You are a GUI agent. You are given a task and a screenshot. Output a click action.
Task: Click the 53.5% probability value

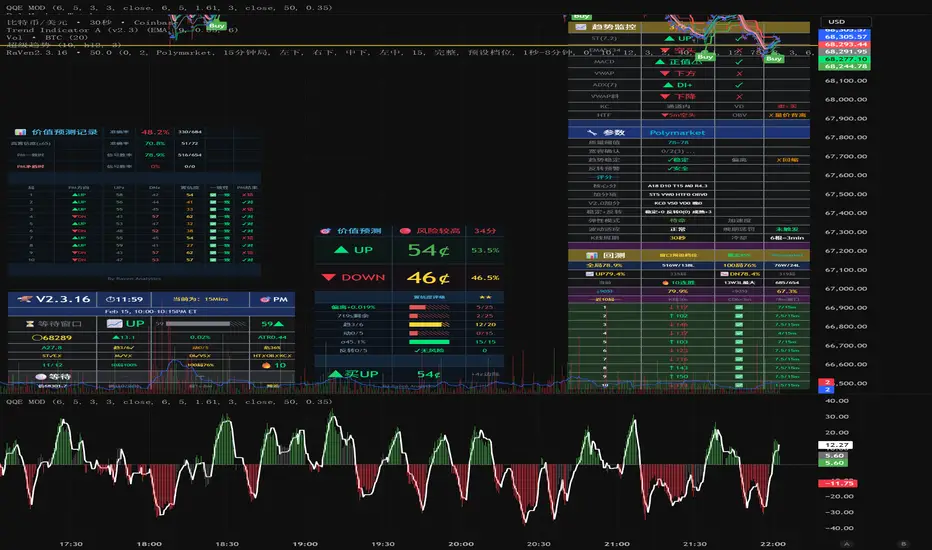tap(485, 250)
